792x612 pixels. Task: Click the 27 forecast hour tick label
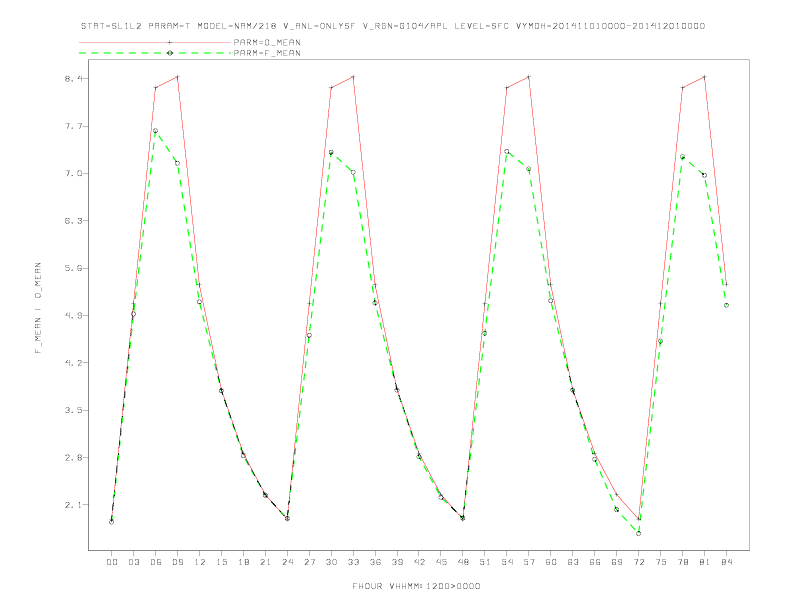pos(309,562)
